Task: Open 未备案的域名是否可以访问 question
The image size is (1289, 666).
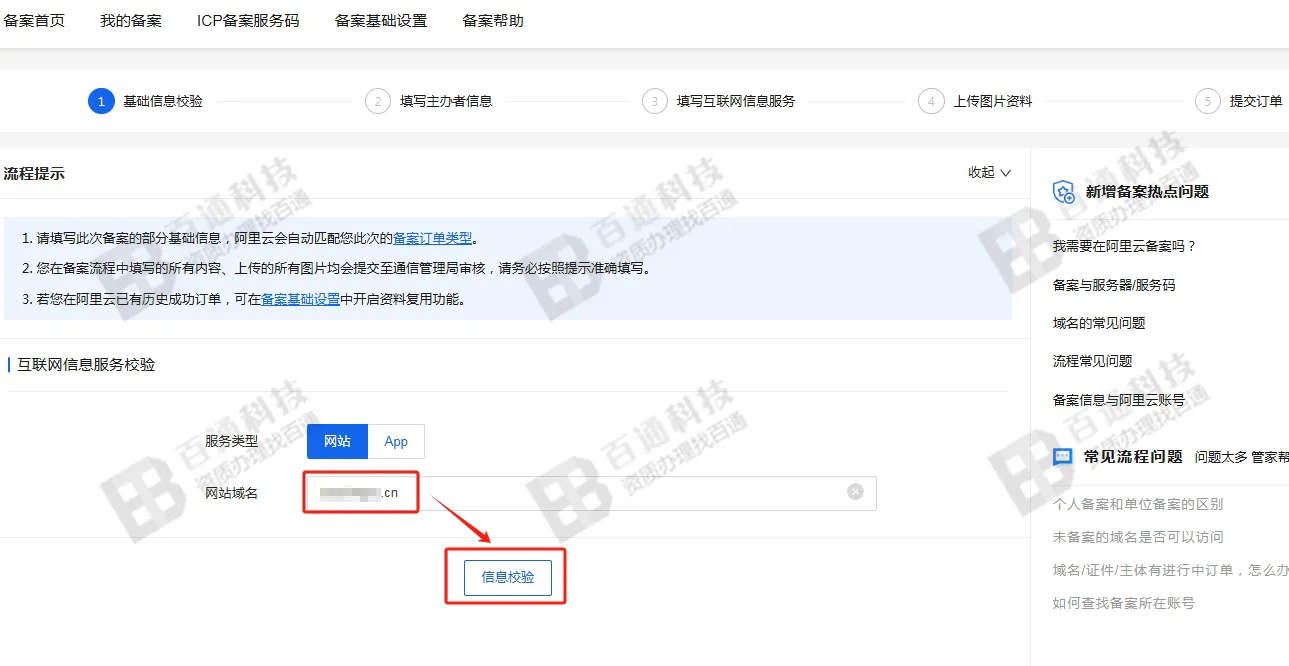Action: pos(1138,537)
